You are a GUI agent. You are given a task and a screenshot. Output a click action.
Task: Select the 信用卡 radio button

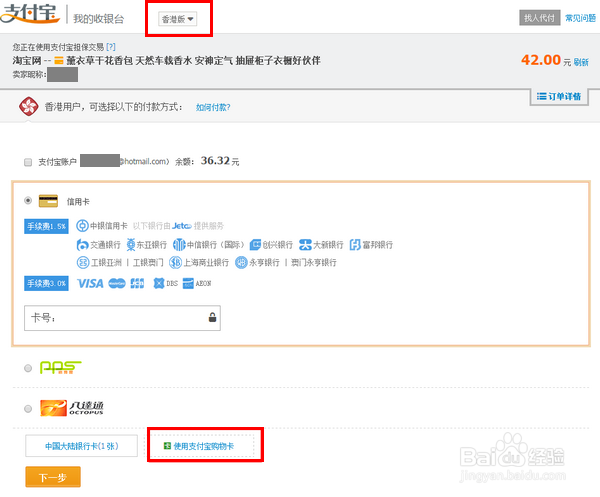(28, 200)
